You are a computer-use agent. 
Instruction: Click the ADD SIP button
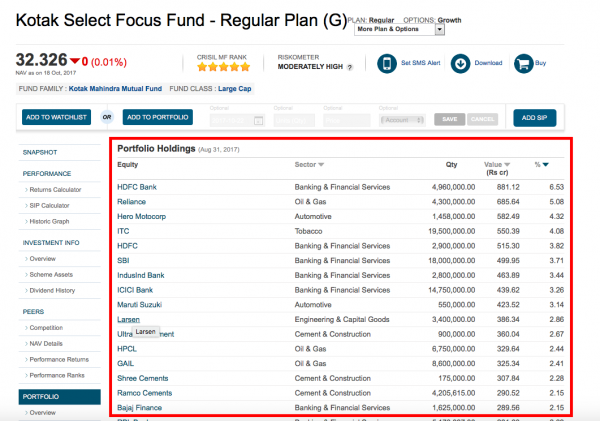click(535, 118)
